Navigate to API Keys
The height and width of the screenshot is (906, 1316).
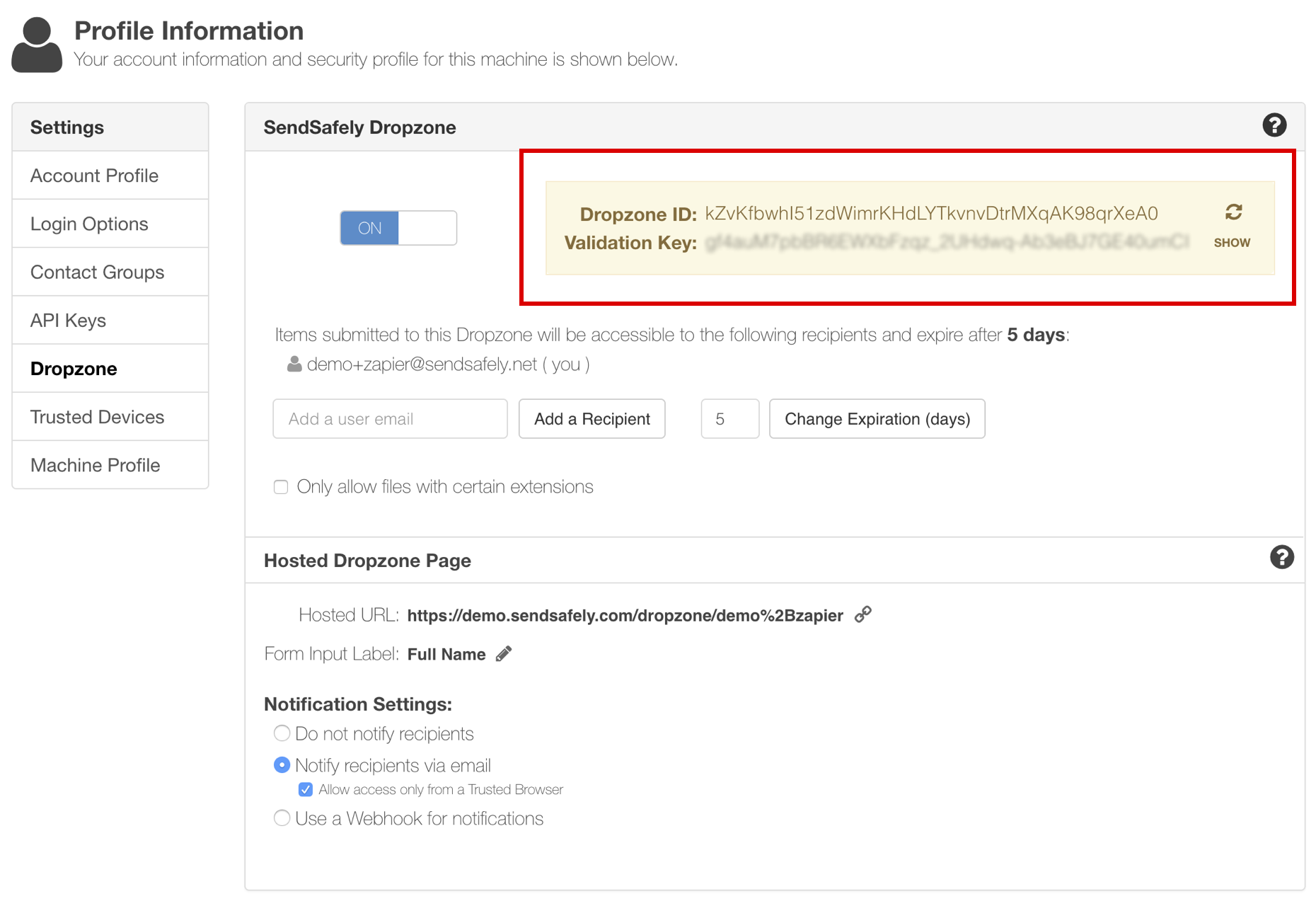pos(110,320)
